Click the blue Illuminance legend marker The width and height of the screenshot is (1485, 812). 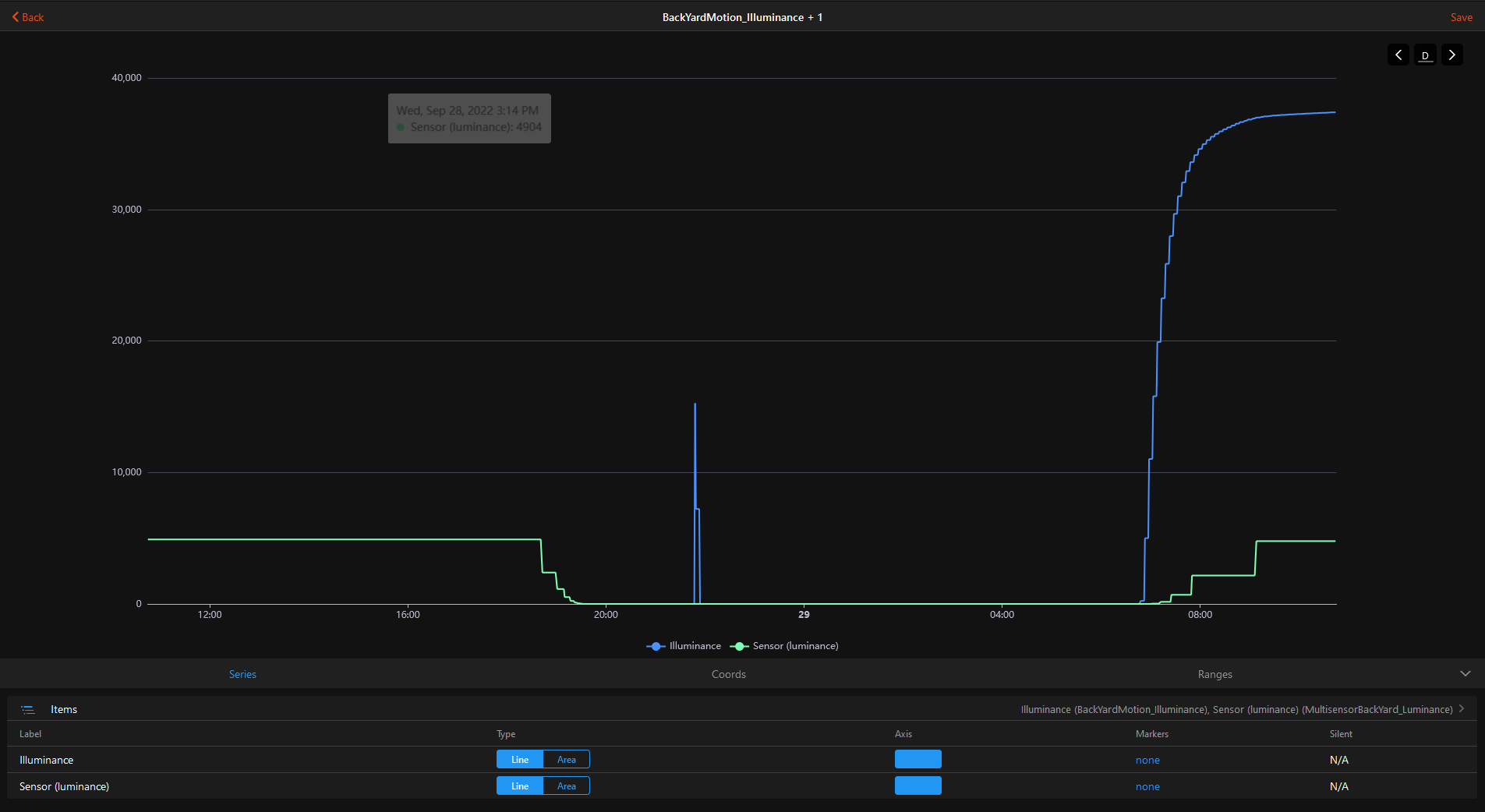point(656,646)
